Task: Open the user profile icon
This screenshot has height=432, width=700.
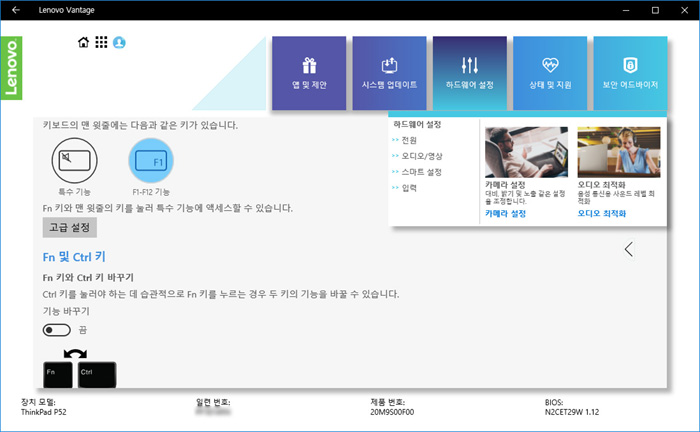Action: [119, 42]
